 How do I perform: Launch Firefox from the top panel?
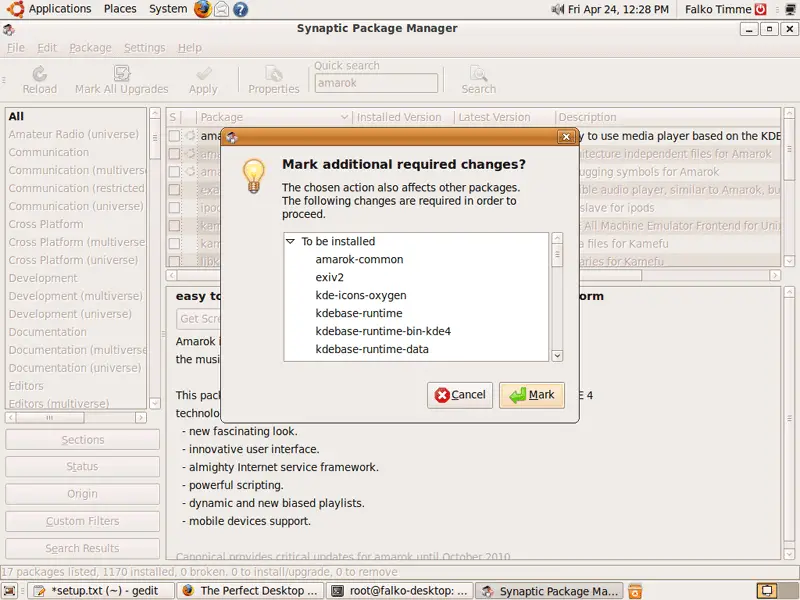[x=203, y=9]
